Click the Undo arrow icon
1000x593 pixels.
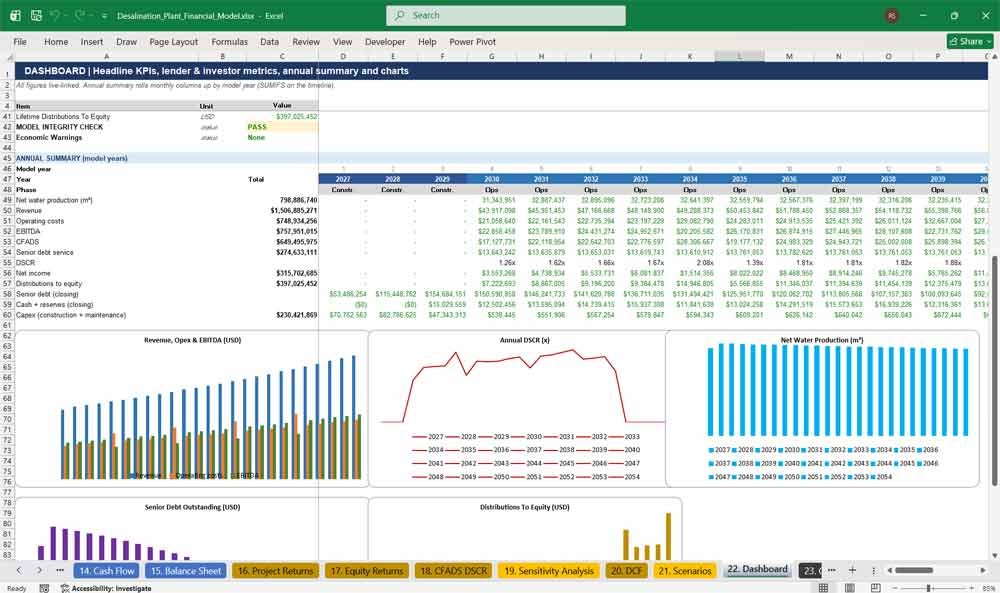coord(56,15)
